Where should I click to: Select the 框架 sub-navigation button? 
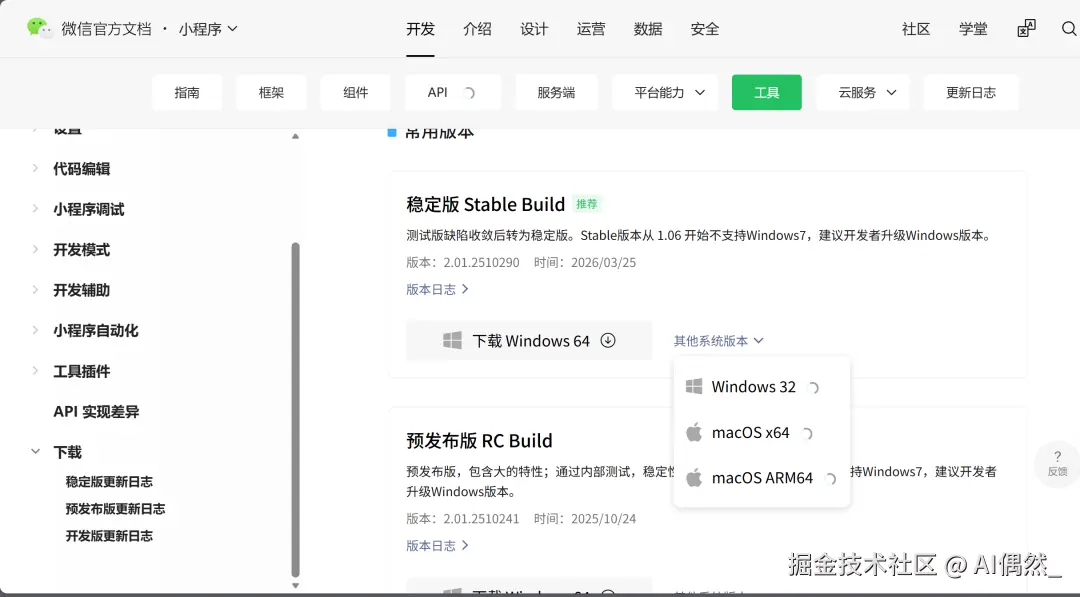[271, 92]
